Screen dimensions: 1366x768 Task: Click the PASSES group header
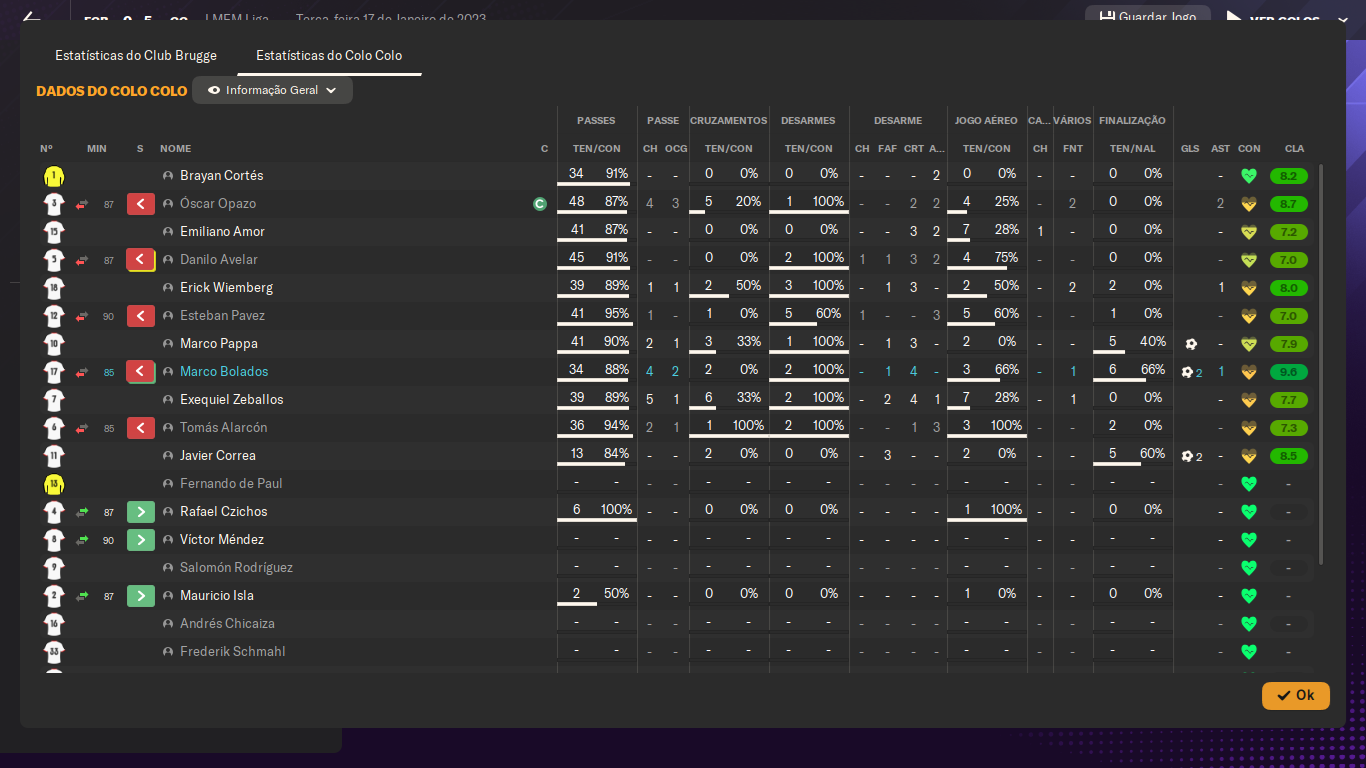(x=596, y=121)
